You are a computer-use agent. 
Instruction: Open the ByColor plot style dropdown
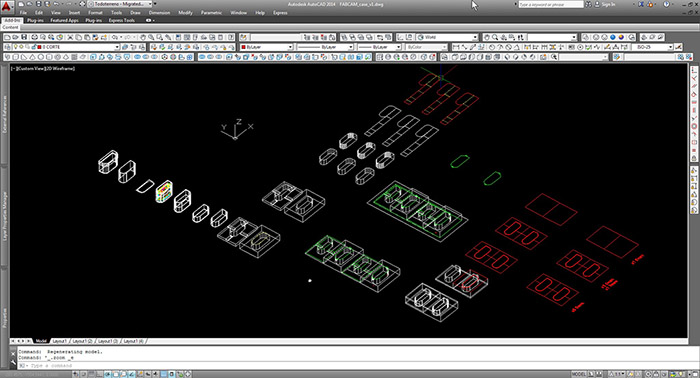(x=445, y=47)
